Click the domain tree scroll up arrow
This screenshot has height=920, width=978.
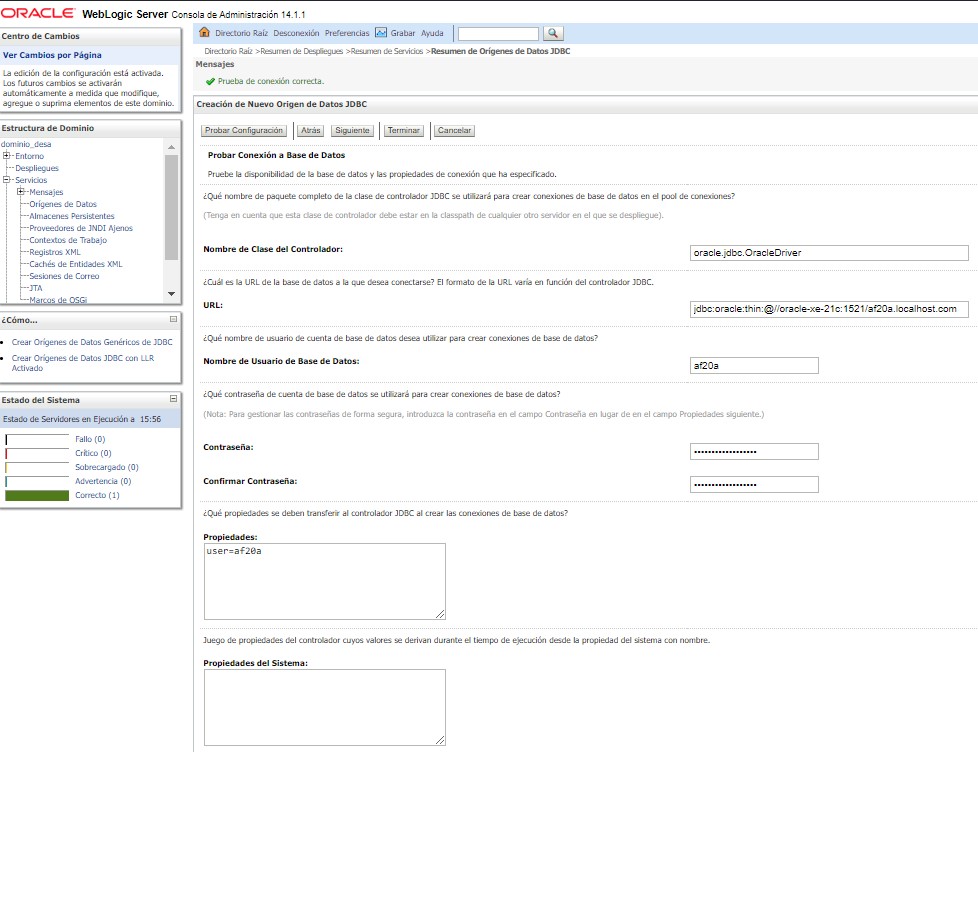pyautogui.click(x=171, y=147)
